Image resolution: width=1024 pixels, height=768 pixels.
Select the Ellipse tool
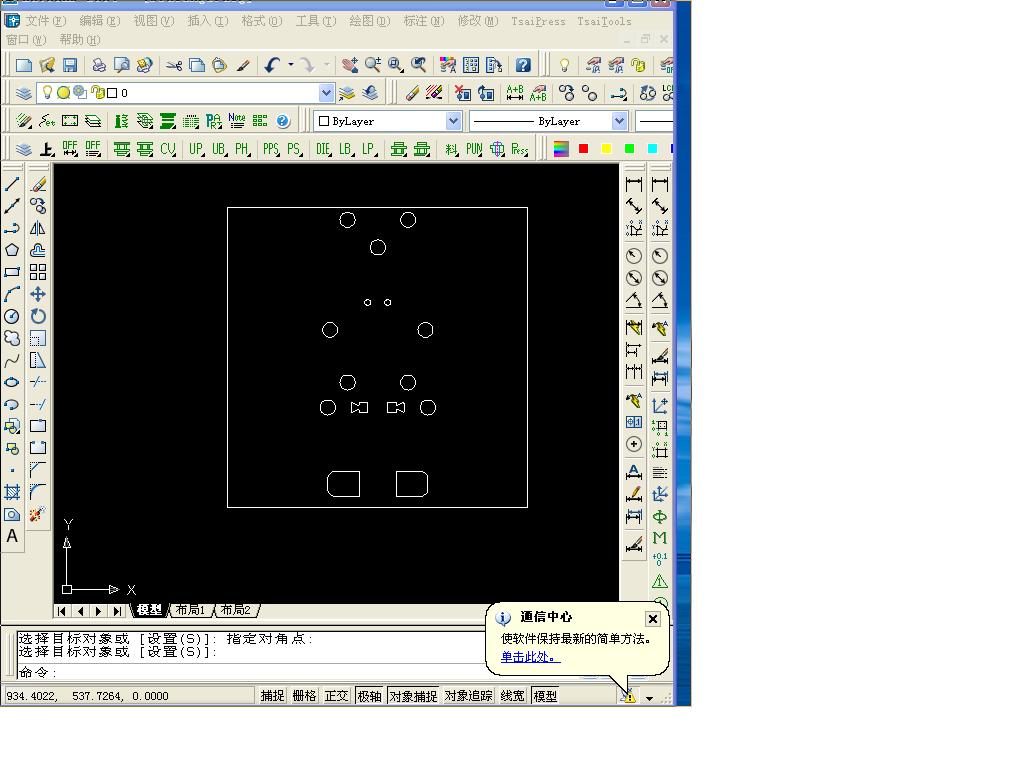coord(12,383)
